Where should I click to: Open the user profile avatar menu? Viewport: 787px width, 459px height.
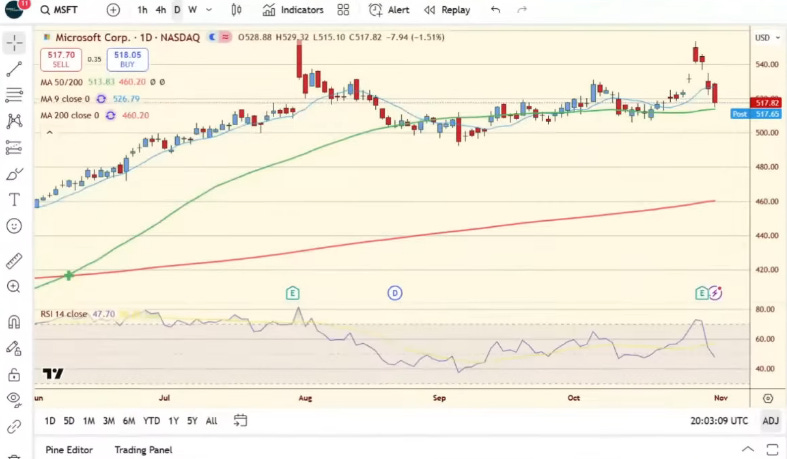(x=15, y=9)
